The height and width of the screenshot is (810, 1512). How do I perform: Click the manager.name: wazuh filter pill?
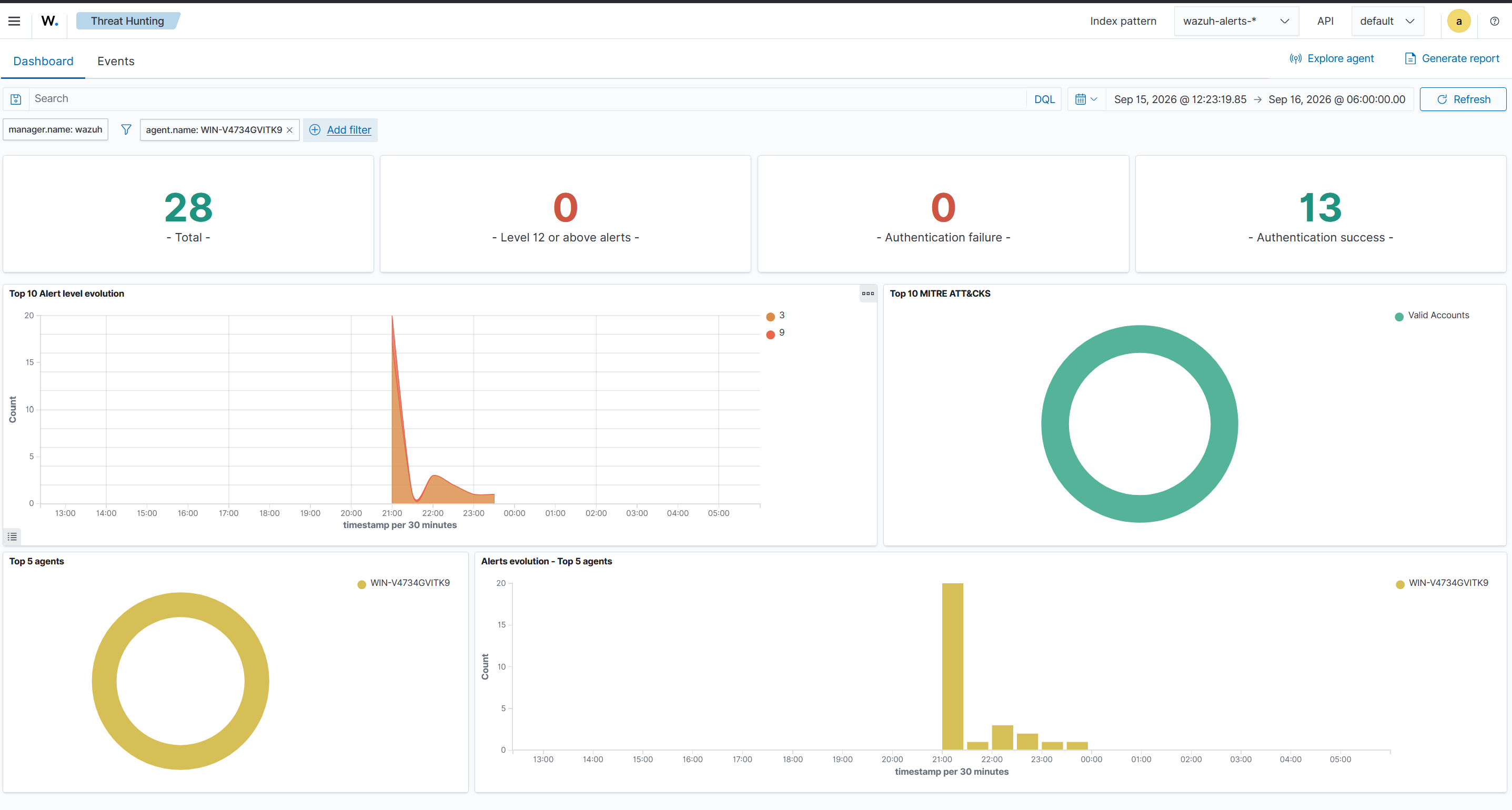click(55, 130)
